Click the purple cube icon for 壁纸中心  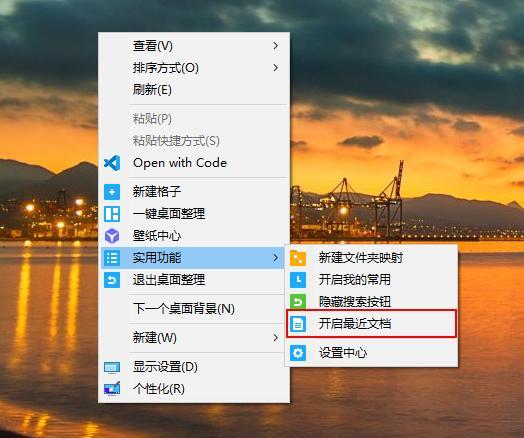coord(112,236)
